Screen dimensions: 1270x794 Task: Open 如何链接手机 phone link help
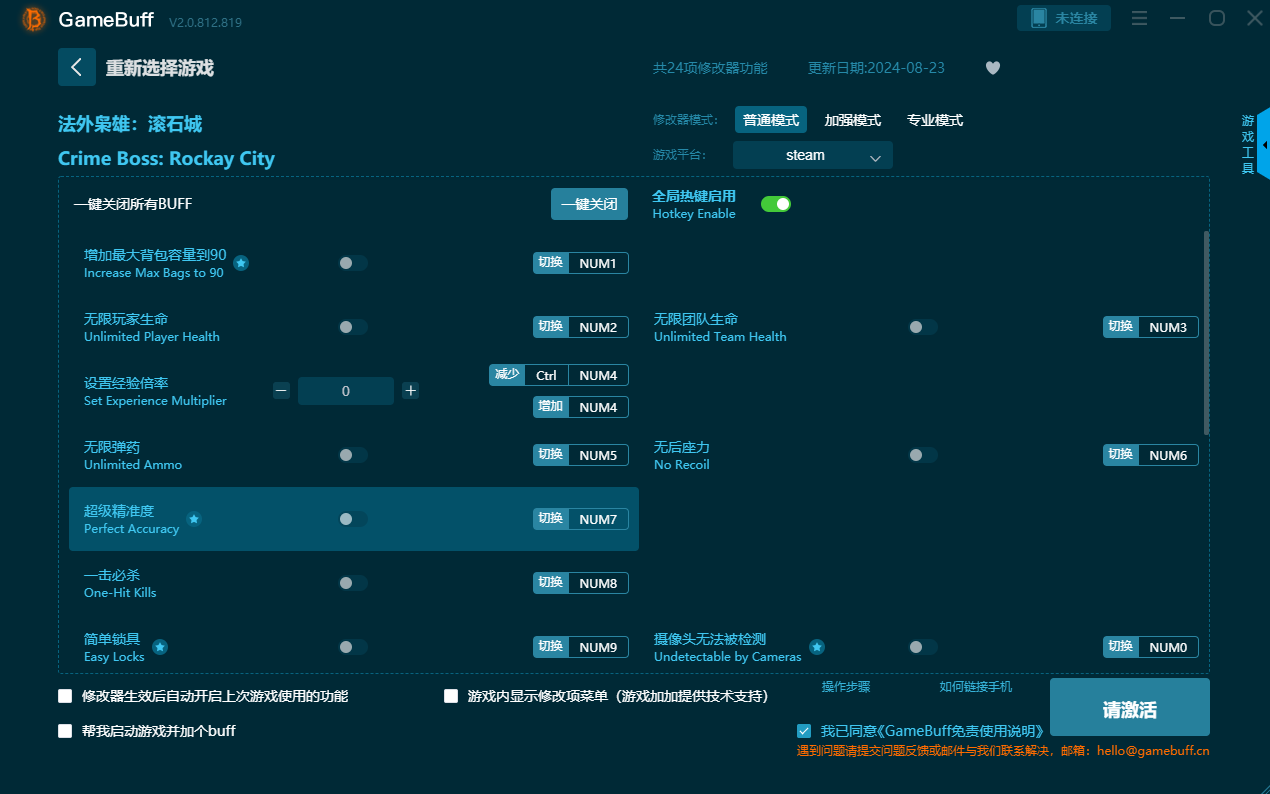(x=976, y=686)
